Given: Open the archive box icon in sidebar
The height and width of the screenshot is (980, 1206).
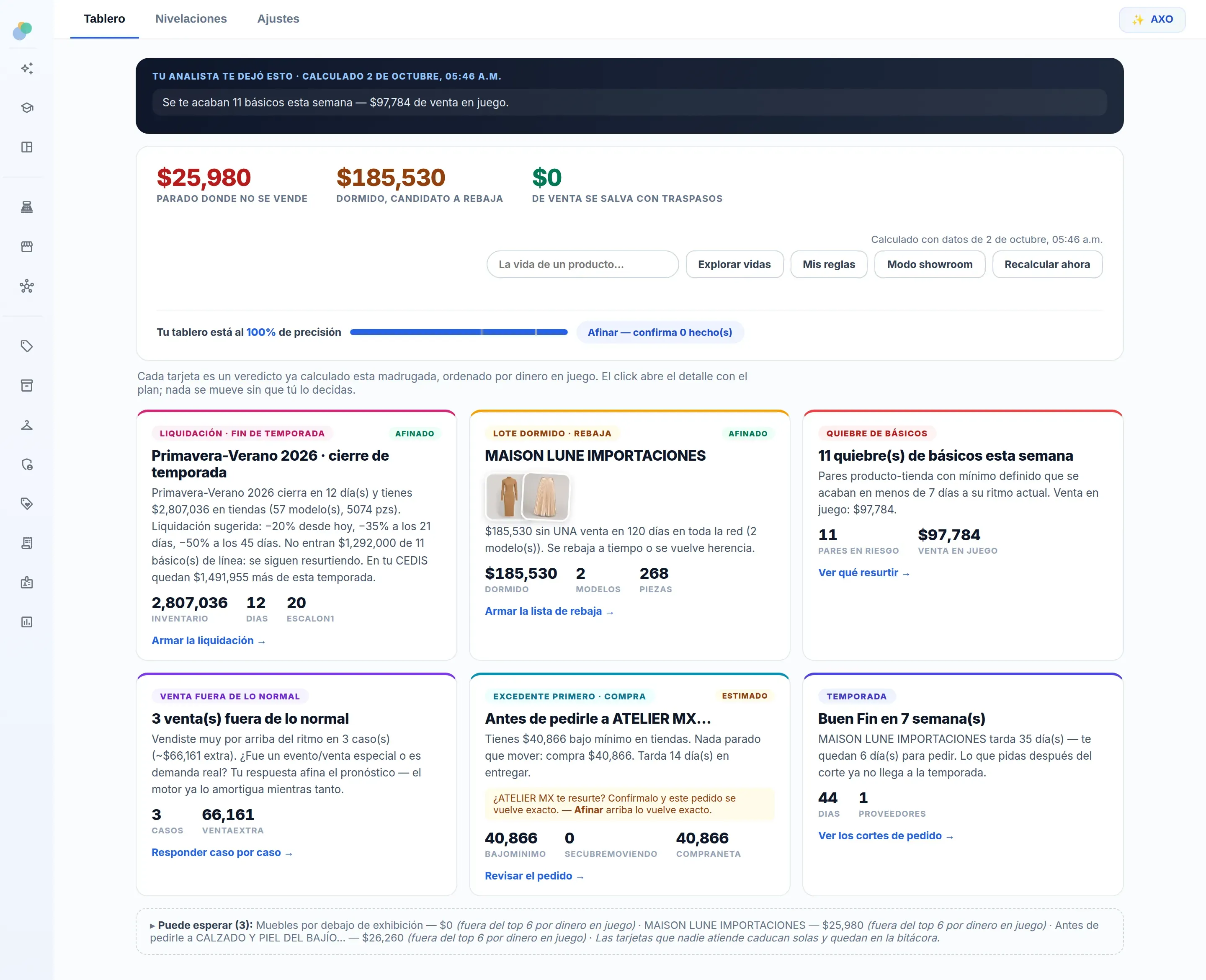Looking at the screenshot, I should click(26, 386).
